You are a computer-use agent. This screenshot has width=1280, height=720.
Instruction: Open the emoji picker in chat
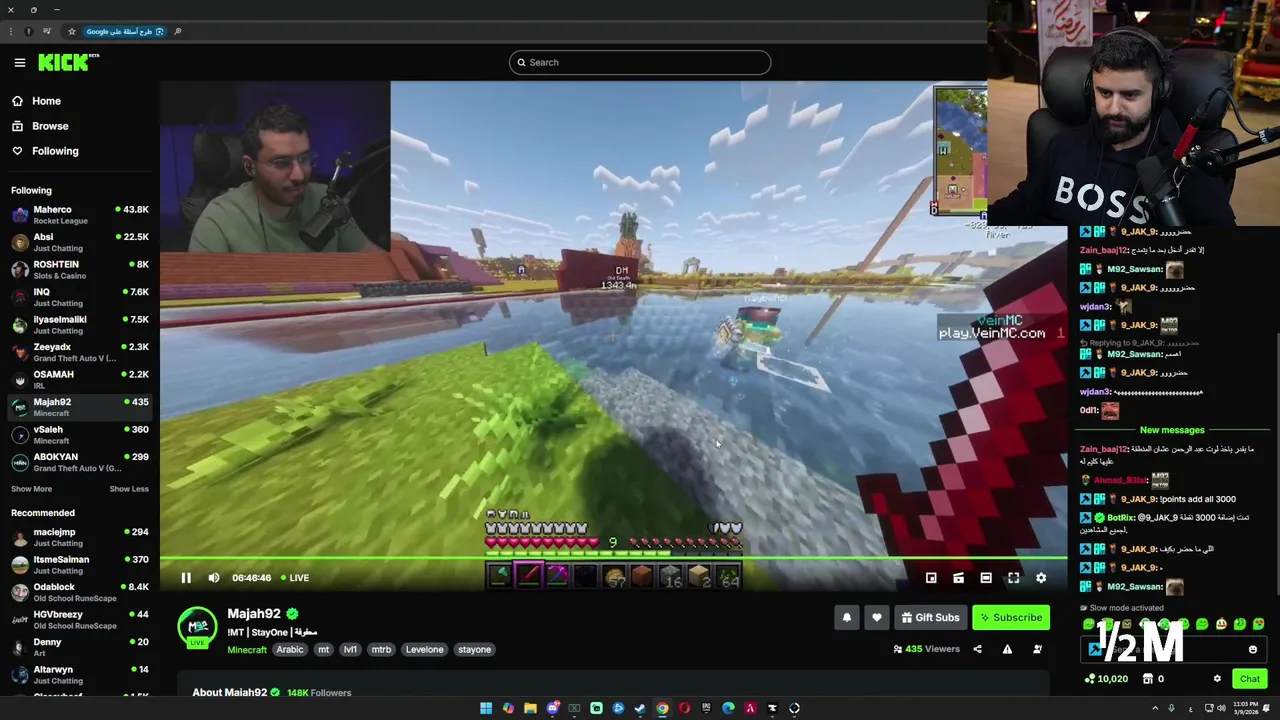point(1252,650)
